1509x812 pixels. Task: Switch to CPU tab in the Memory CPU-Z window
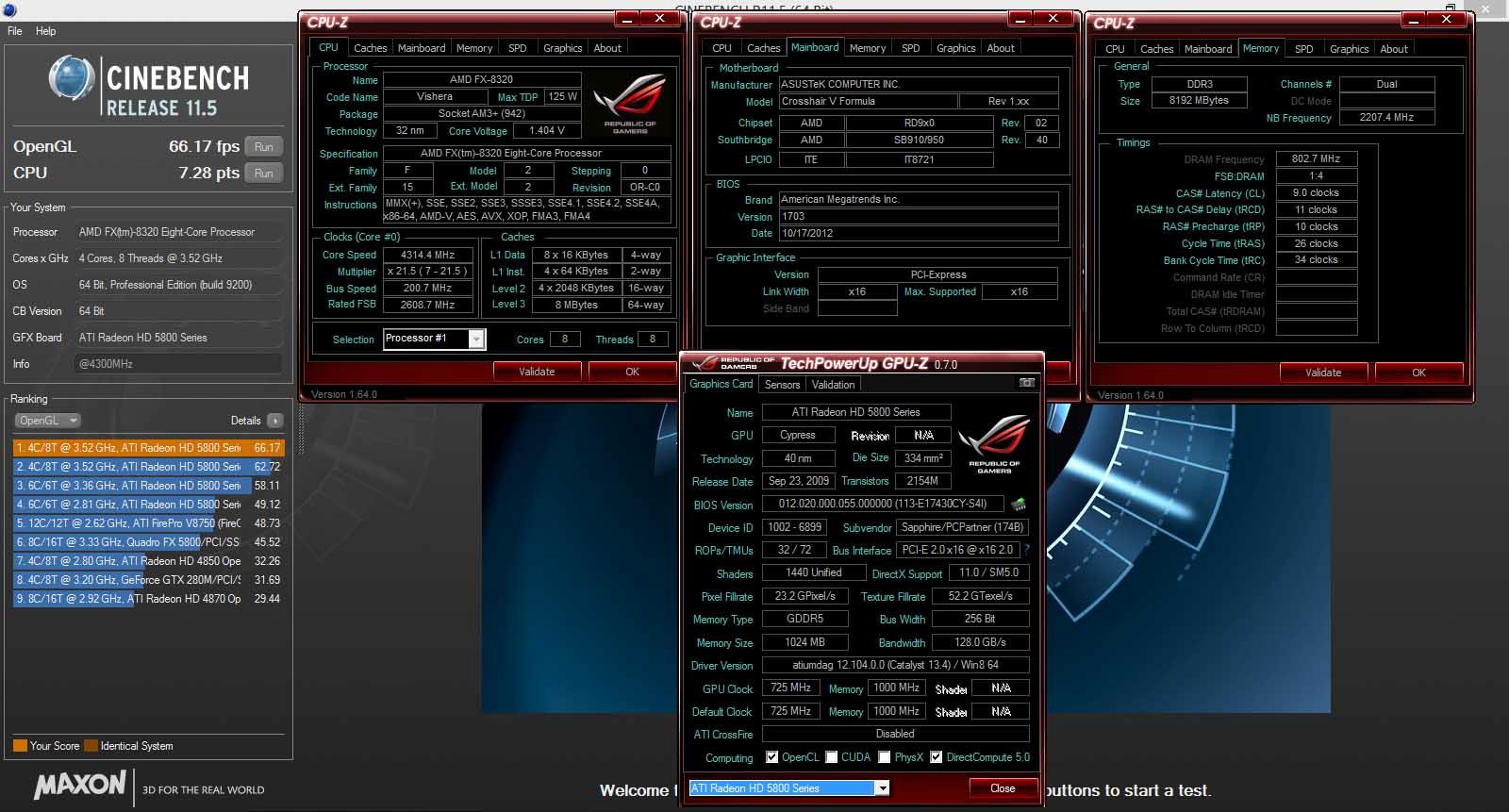(x=1115, y=49)
